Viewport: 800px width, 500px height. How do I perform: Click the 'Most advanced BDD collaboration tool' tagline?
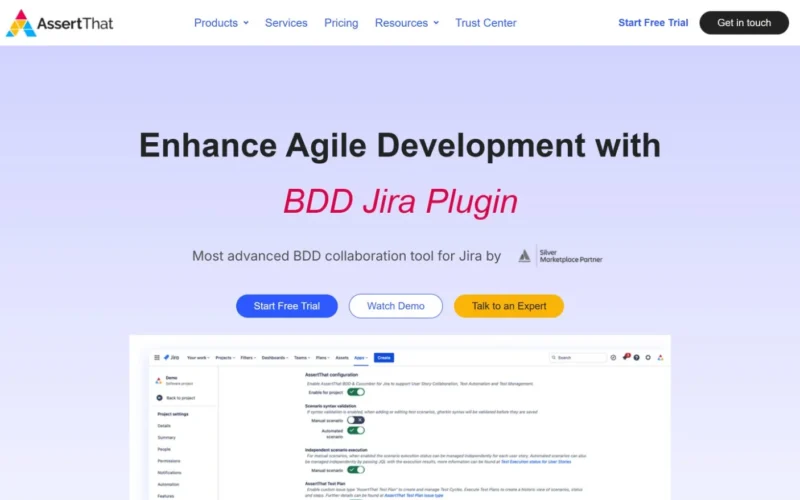click(x=346, y=256)
